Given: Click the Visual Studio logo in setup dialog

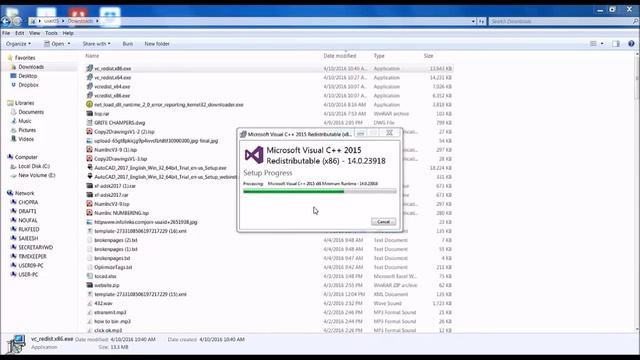Looking at the screenshot, I should point(254,155).
